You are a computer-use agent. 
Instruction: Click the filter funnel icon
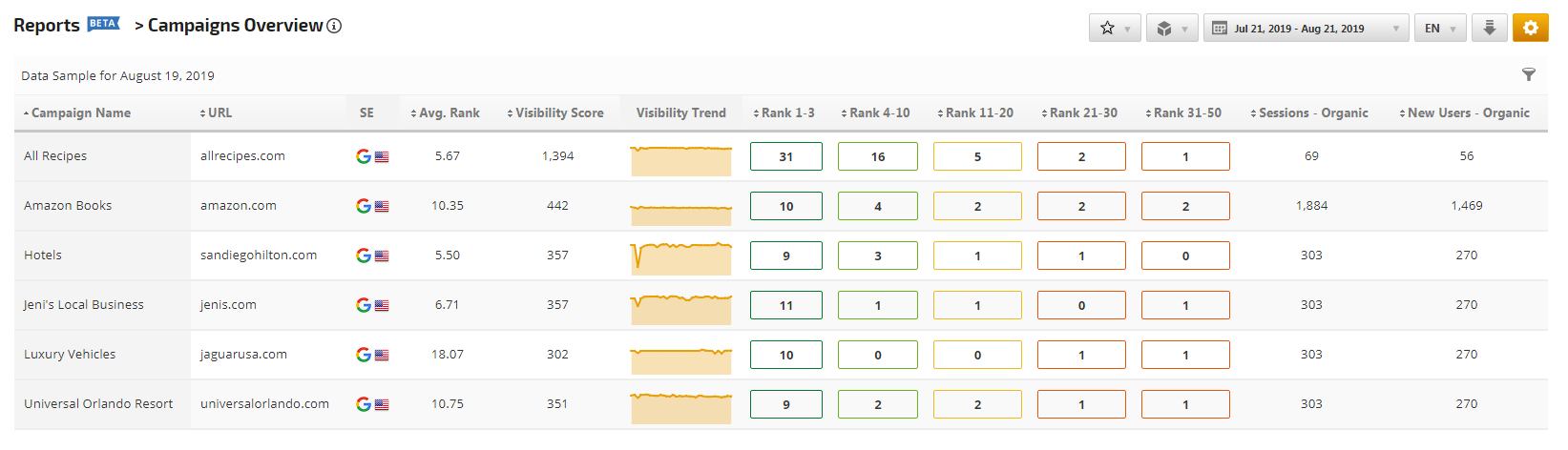point(1528,74)
